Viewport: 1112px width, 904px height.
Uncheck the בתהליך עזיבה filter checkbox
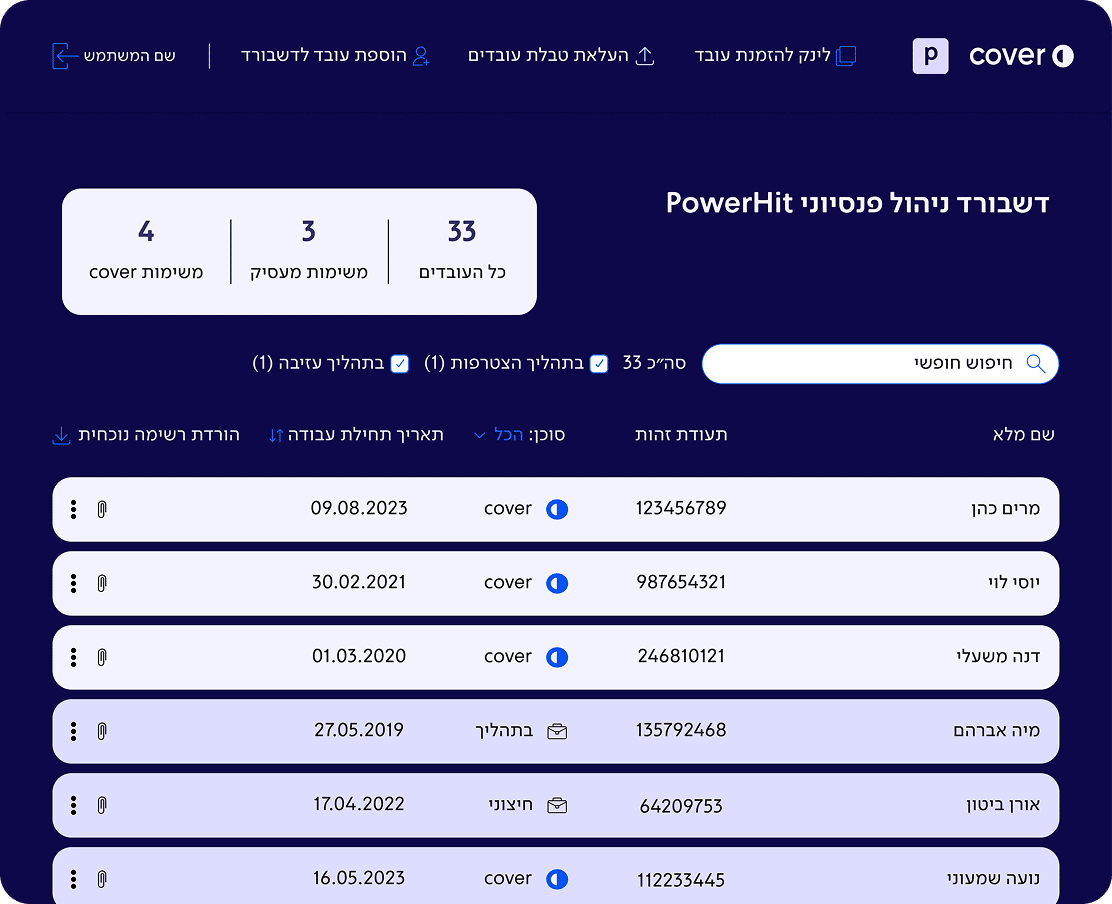pyautogui.click(x=400, y=364)
